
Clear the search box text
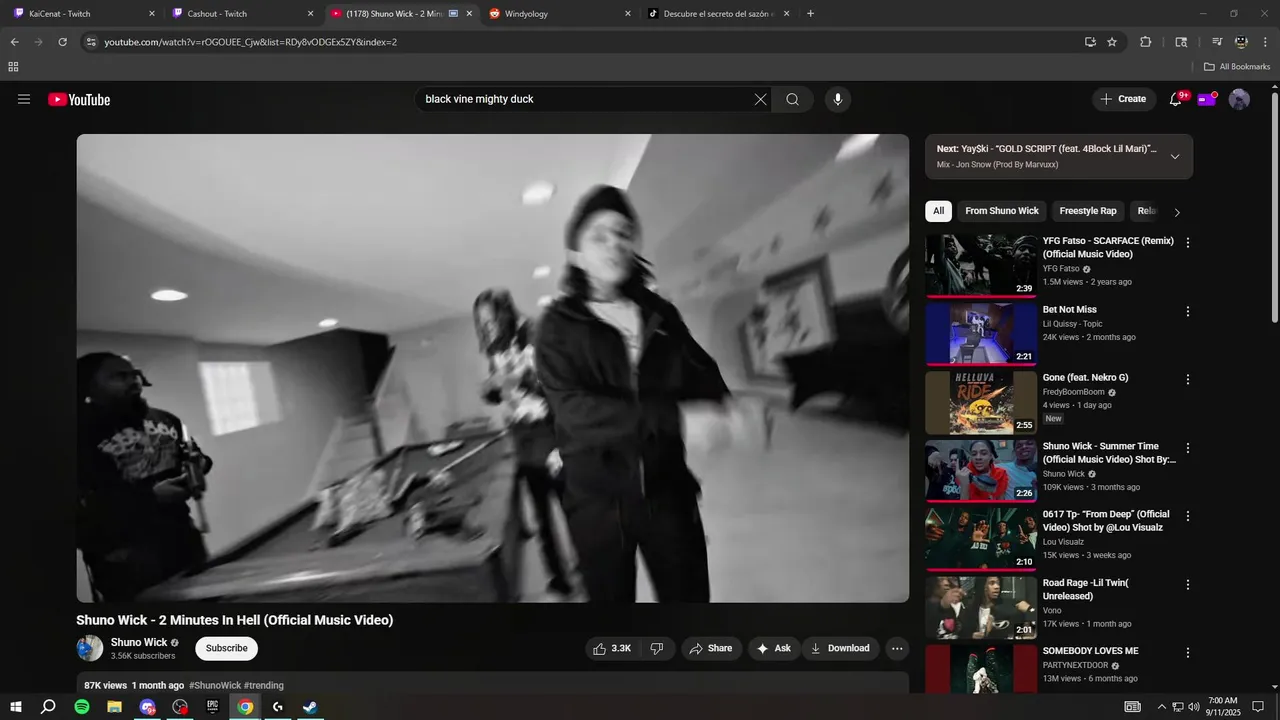(x=760, y=99)
